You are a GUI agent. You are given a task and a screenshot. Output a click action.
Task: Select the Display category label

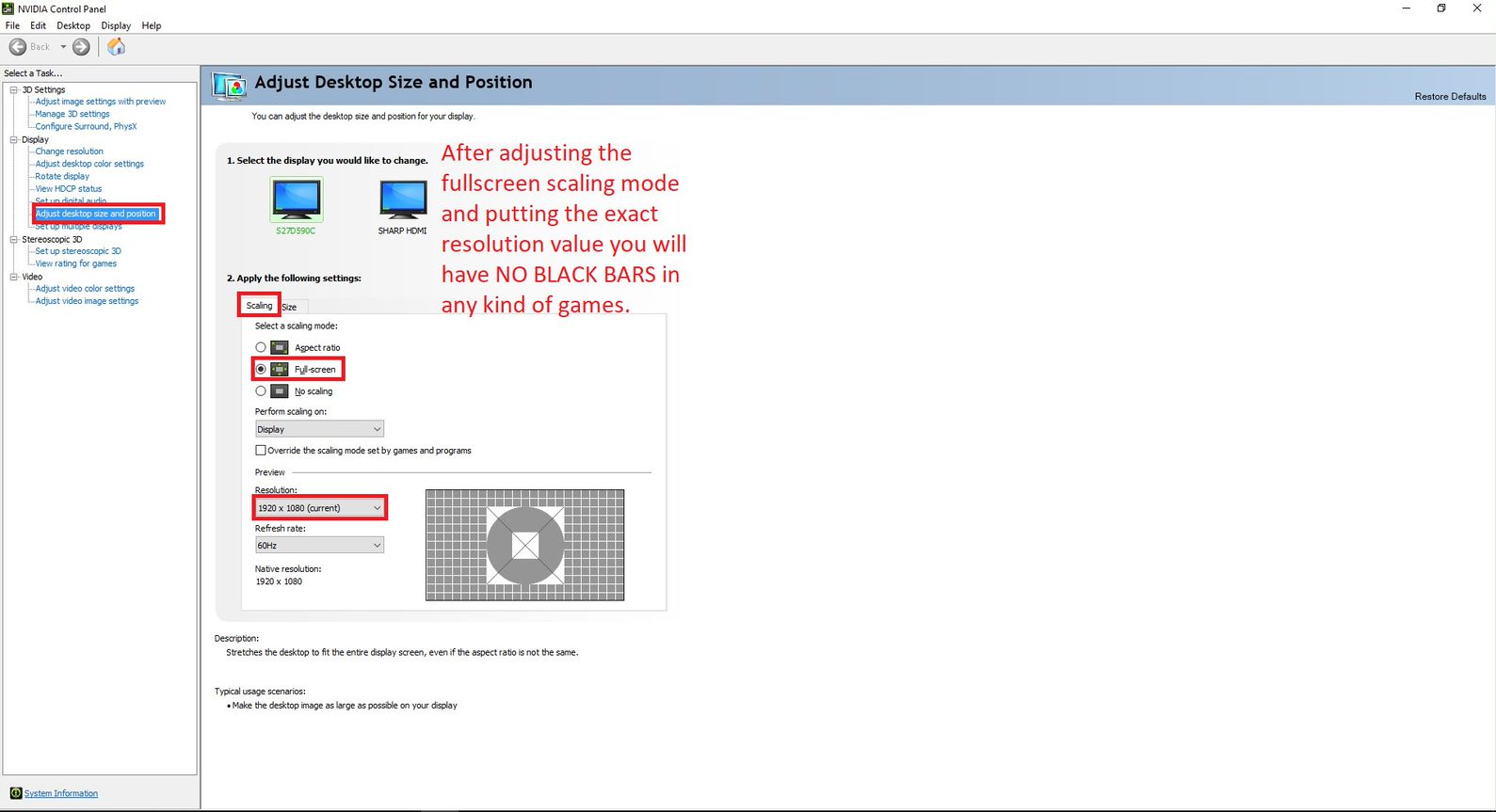tap(35, 139)
